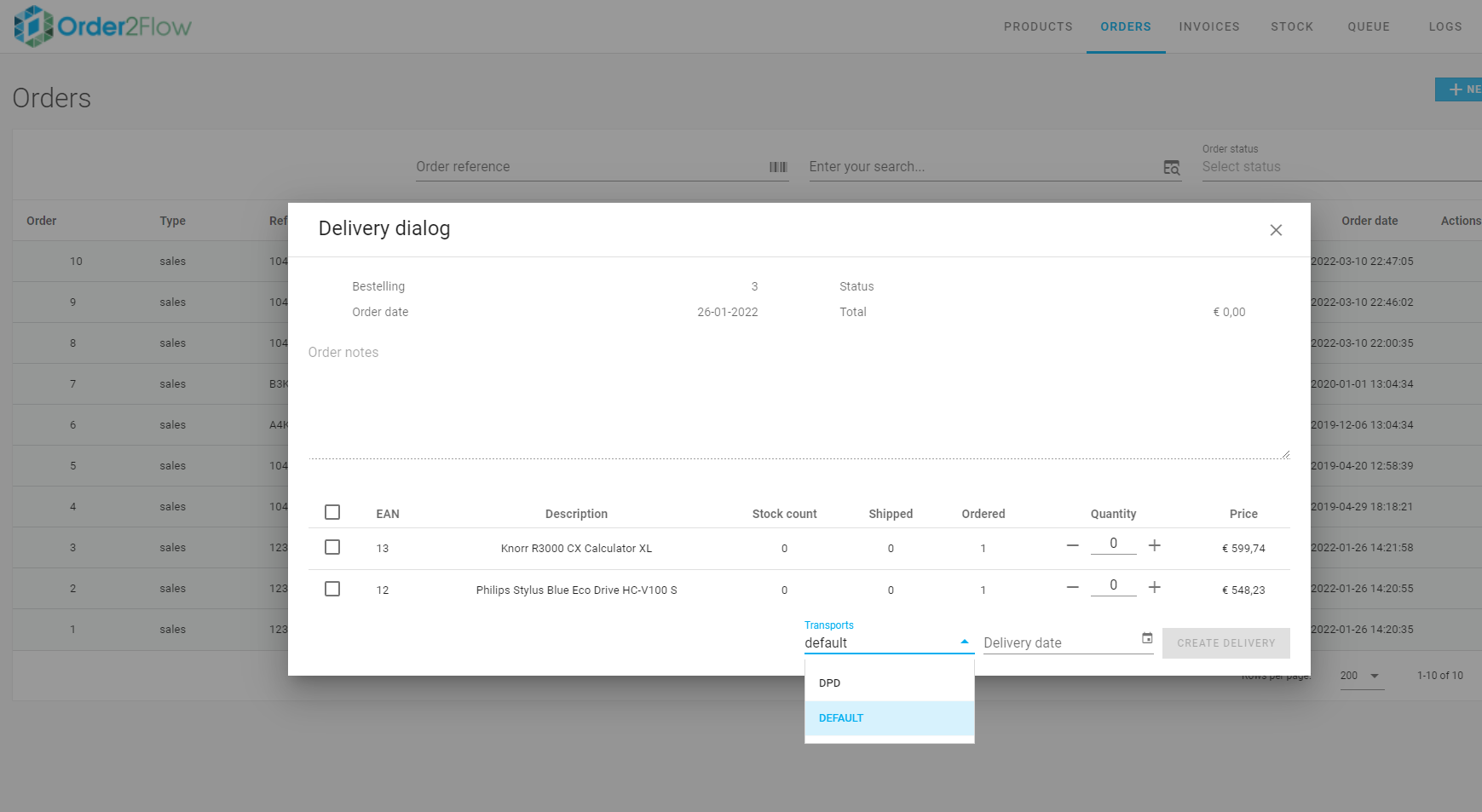Choose DEFAULT from Transports list
The width and height of the screenshot is (1482, 812).
[x=890, y=718]
